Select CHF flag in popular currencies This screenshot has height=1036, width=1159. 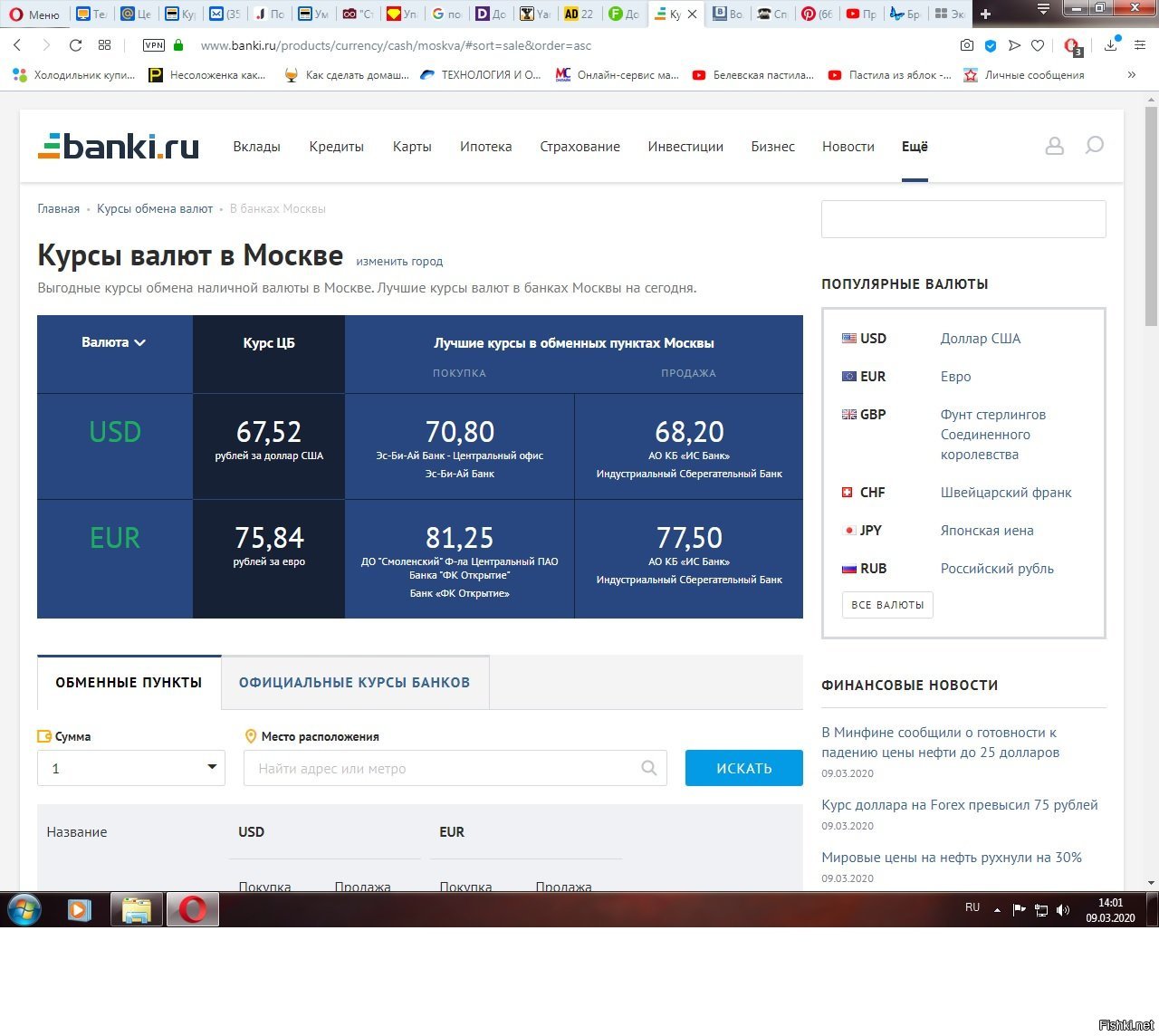(x=848, y=493)
